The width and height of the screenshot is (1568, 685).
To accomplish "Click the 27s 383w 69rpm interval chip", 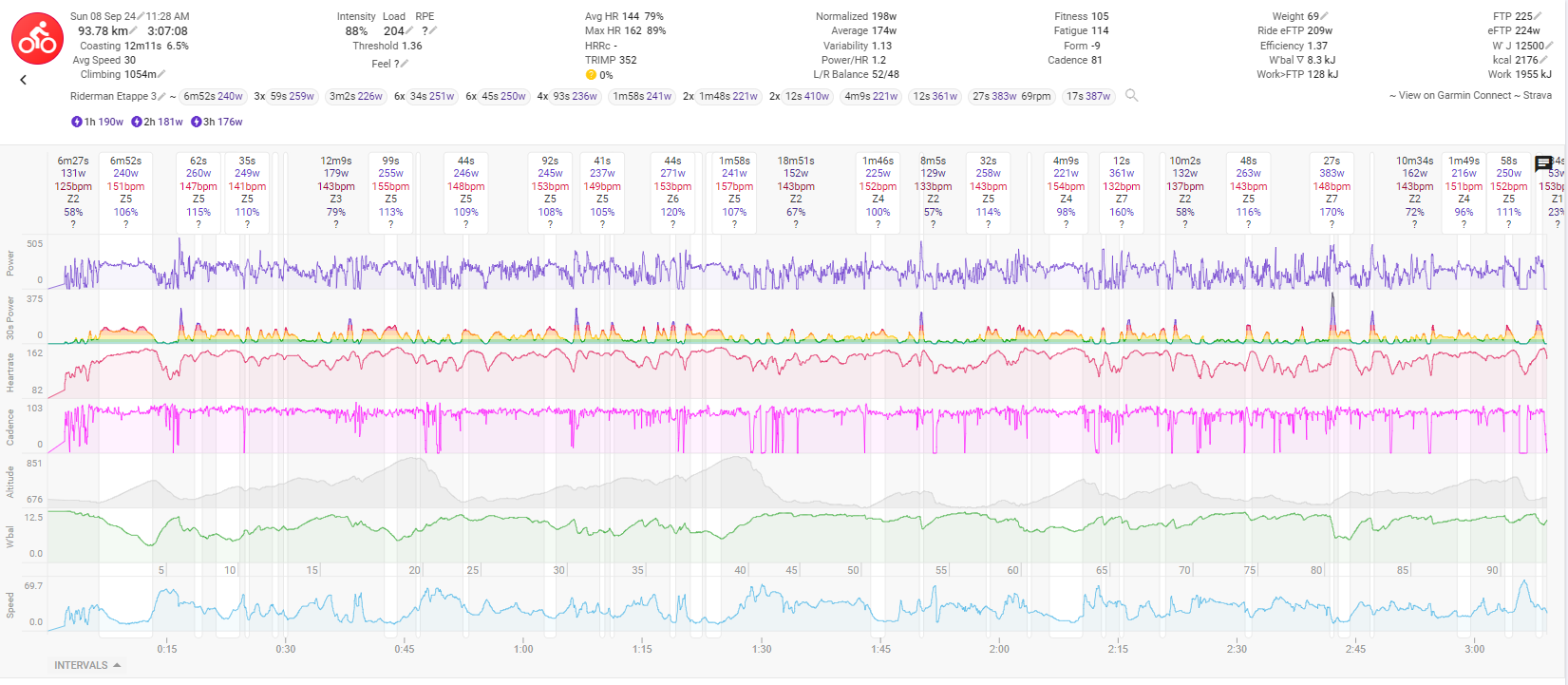I will pyautogui.click(x=1011, y=96).
